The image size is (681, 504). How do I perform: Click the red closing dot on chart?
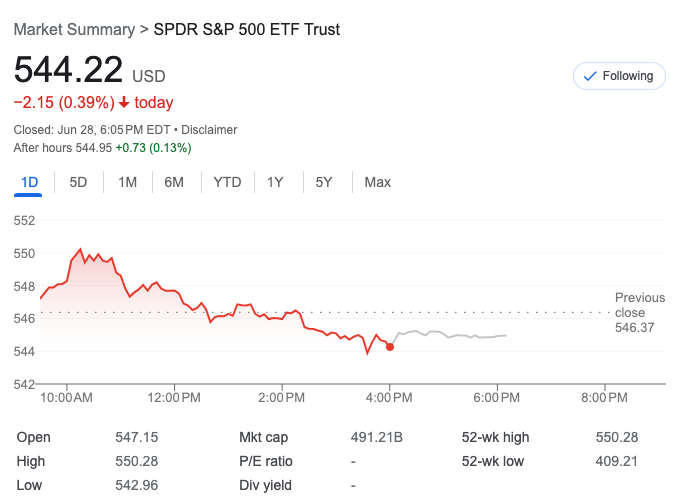(390, 347)
